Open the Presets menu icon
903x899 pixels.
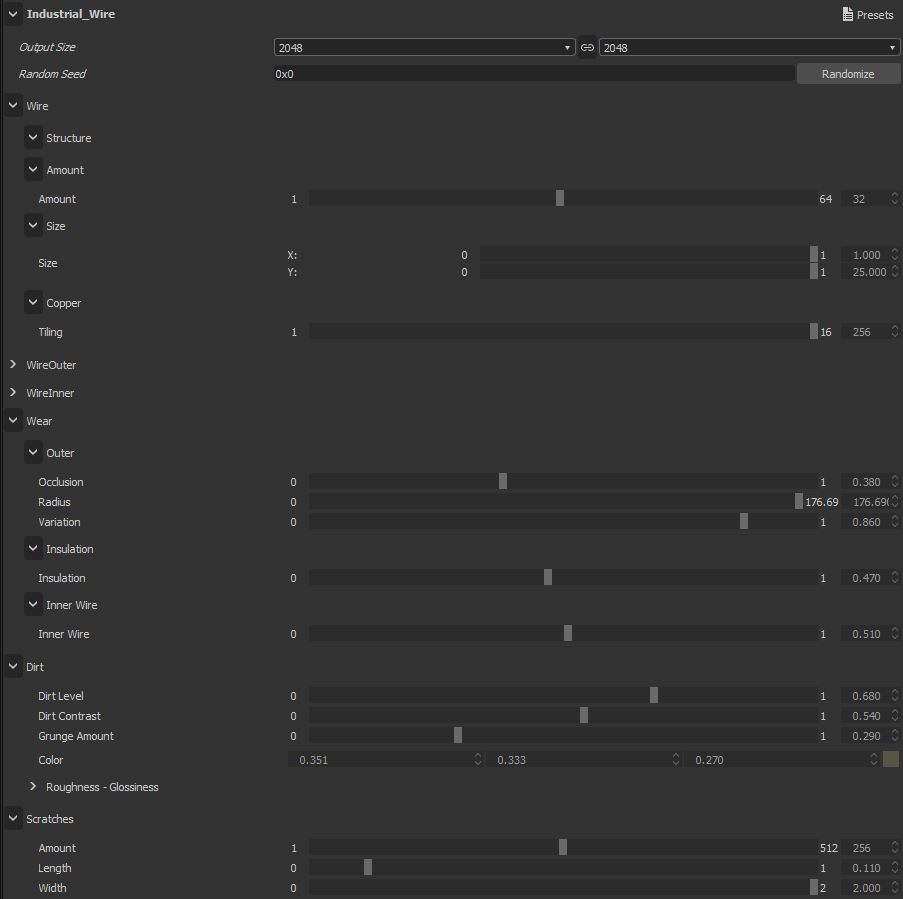tap(847, 14)
